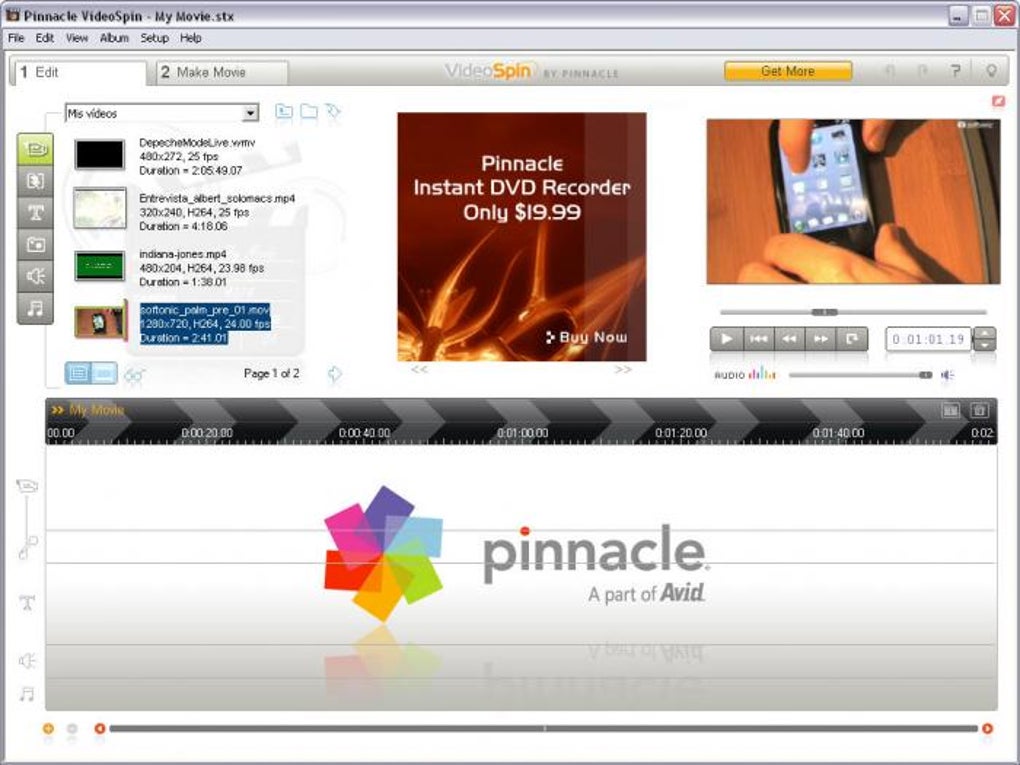Click the light bulb tips icon
Viewport: 1020px width, 765px height.
[990, 71]
